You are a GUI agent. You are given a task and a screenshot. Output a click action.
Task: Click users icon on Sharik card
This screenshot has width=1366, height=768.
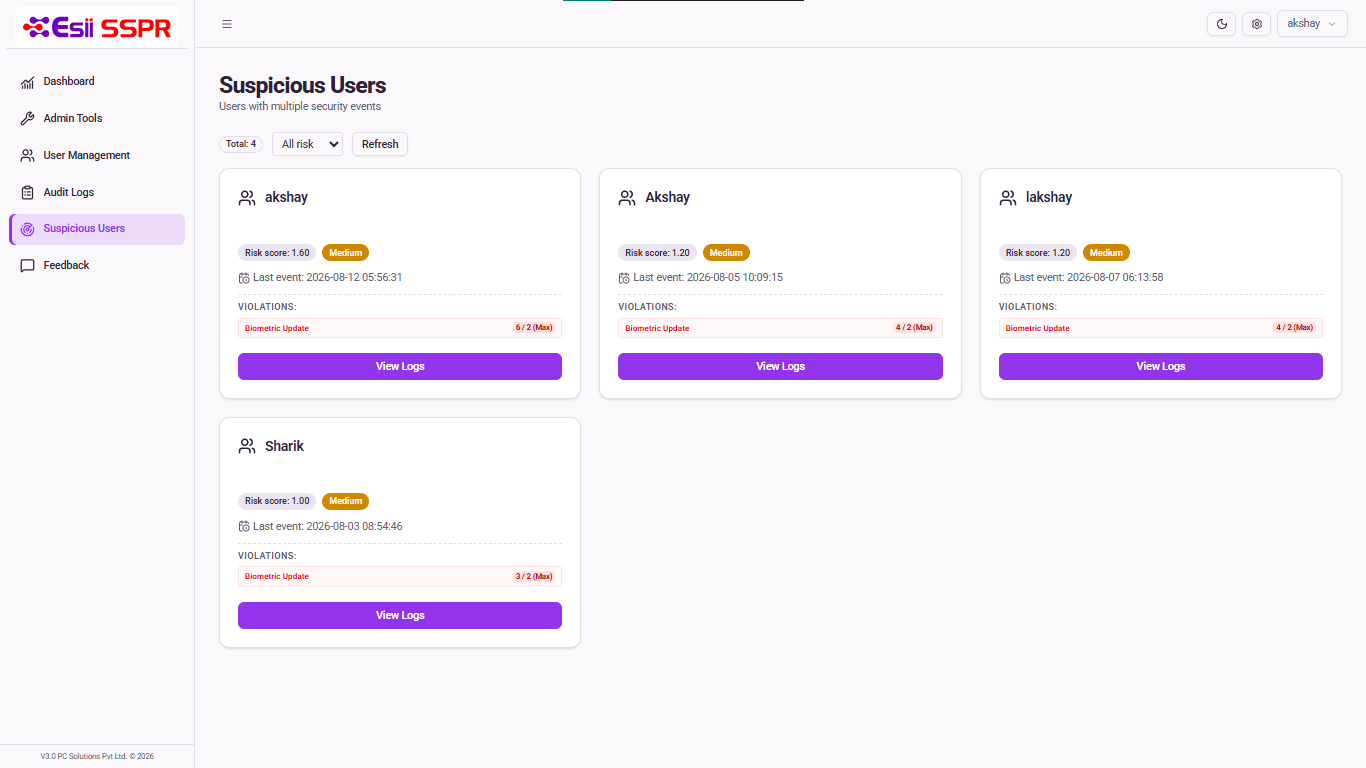pyautogui.click(x=247, y=447)
